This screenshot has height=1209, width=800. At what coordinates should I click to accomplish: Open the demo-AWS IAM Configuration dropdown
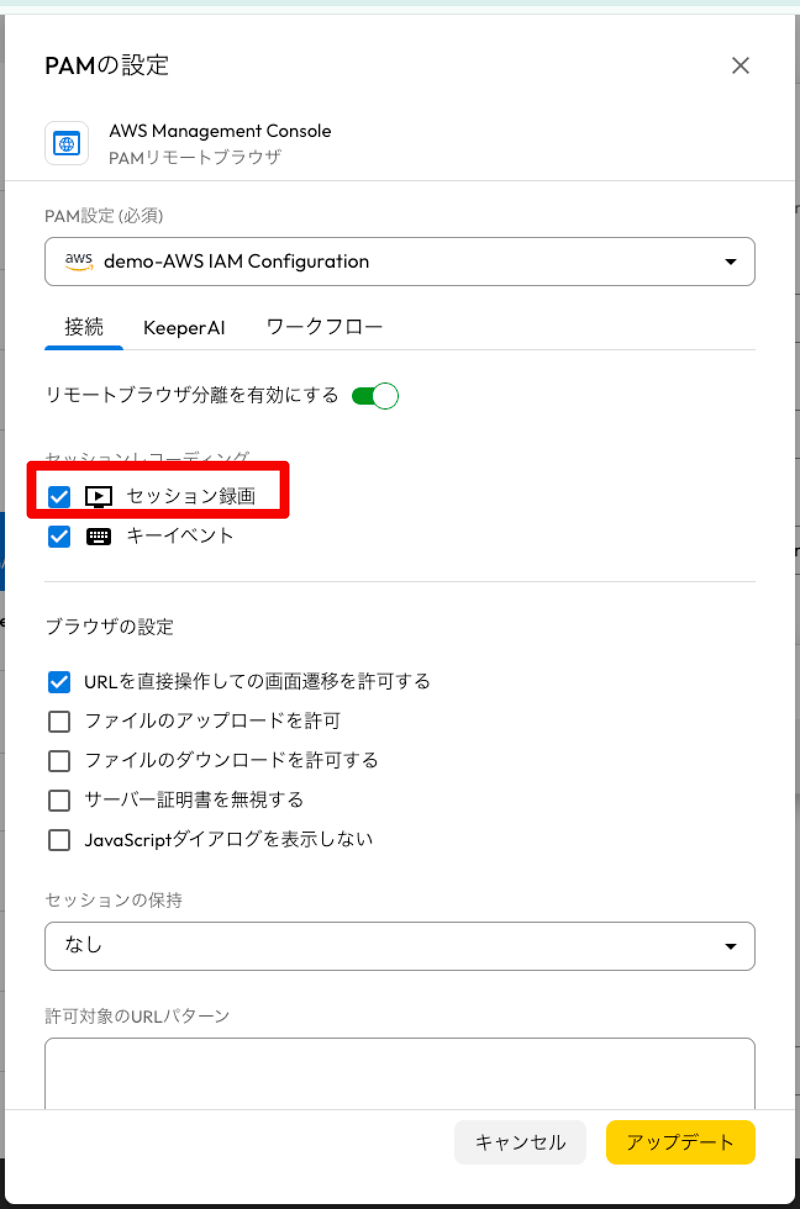click(x=400, y=262)
